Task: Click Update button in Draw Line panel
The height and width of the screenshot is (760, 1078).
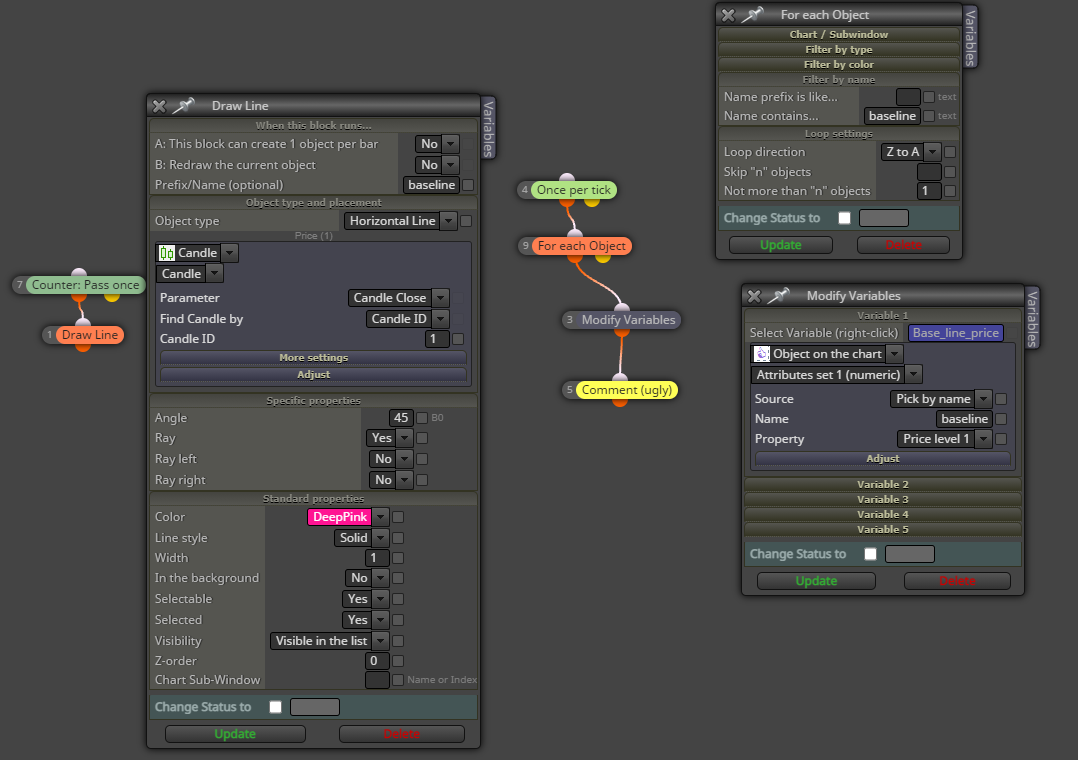Action: coord(235,734)
